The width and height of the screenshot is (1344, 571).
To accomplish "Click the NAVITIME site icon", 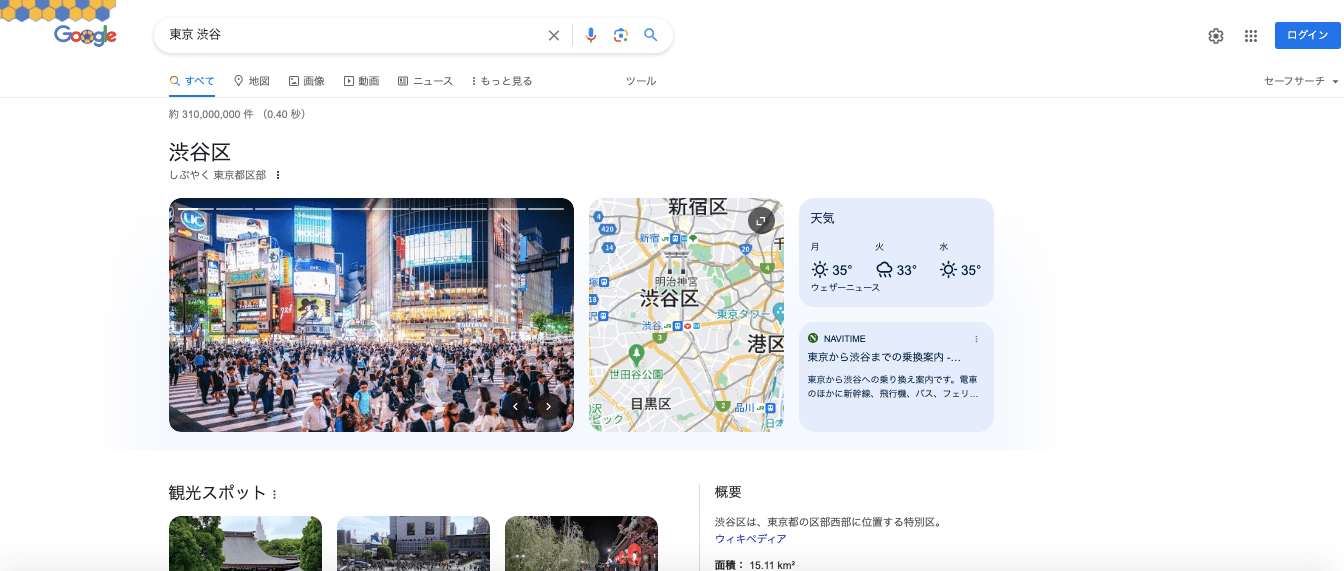I will (x=813, y=339).
